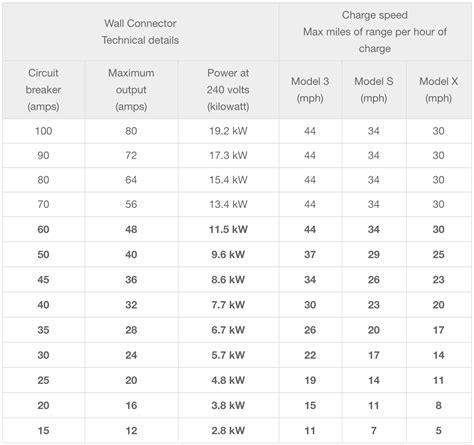
Task: Select the Power at 240 volts header
Action: click(228, 90)
